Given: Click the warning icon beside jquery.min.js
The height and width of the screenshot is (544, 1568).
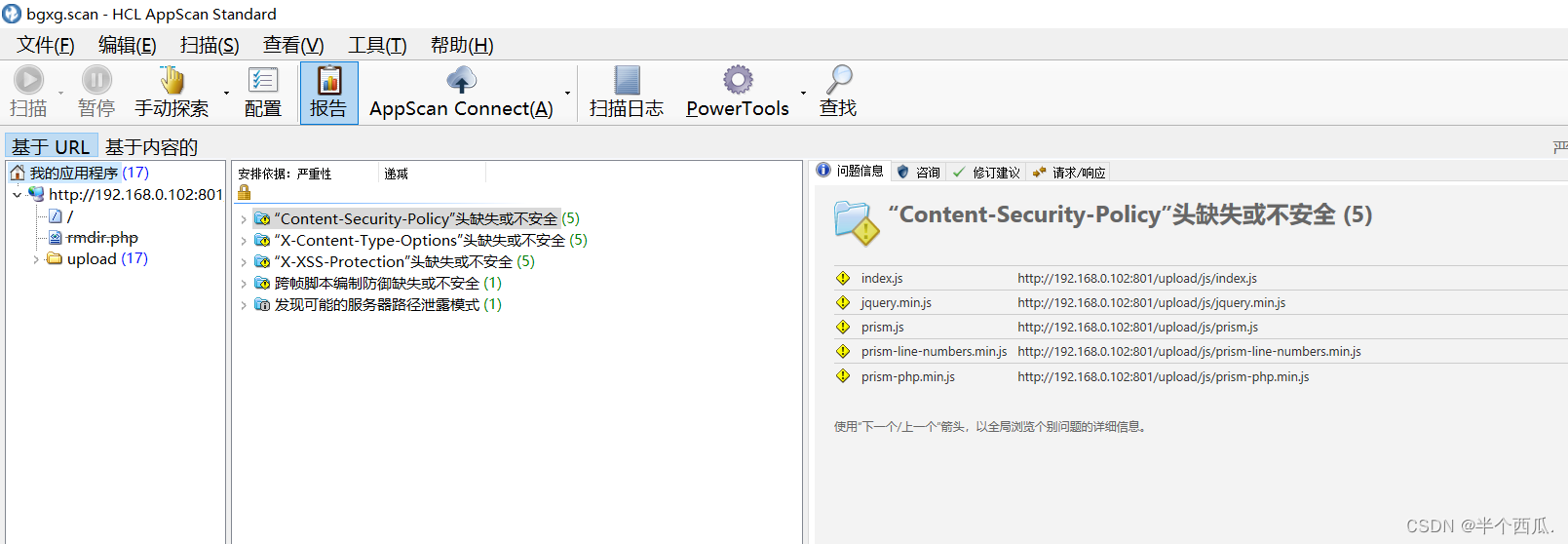Looking at the screenshot, I should point(843,302).
